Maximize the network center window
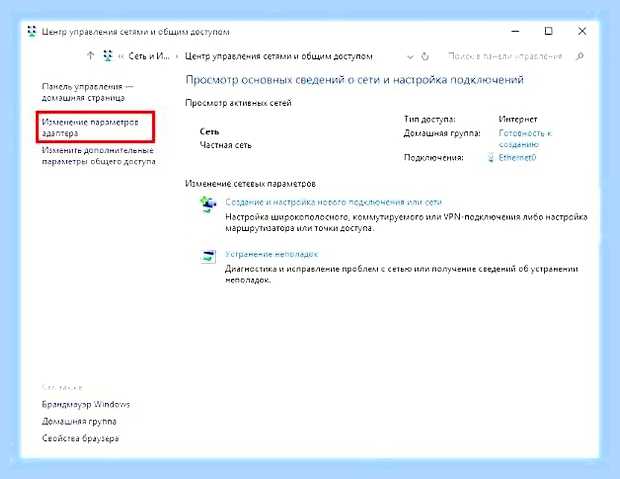 click(x=548, y=31)
